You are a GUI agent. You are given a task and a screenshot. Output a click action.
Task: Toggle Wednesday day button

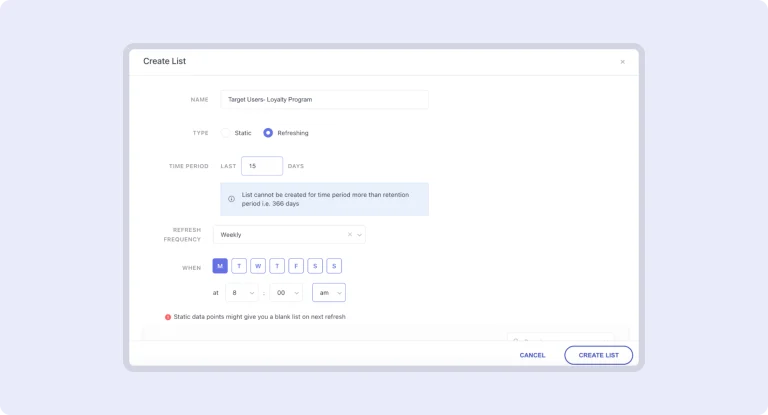tap(258, 266)
